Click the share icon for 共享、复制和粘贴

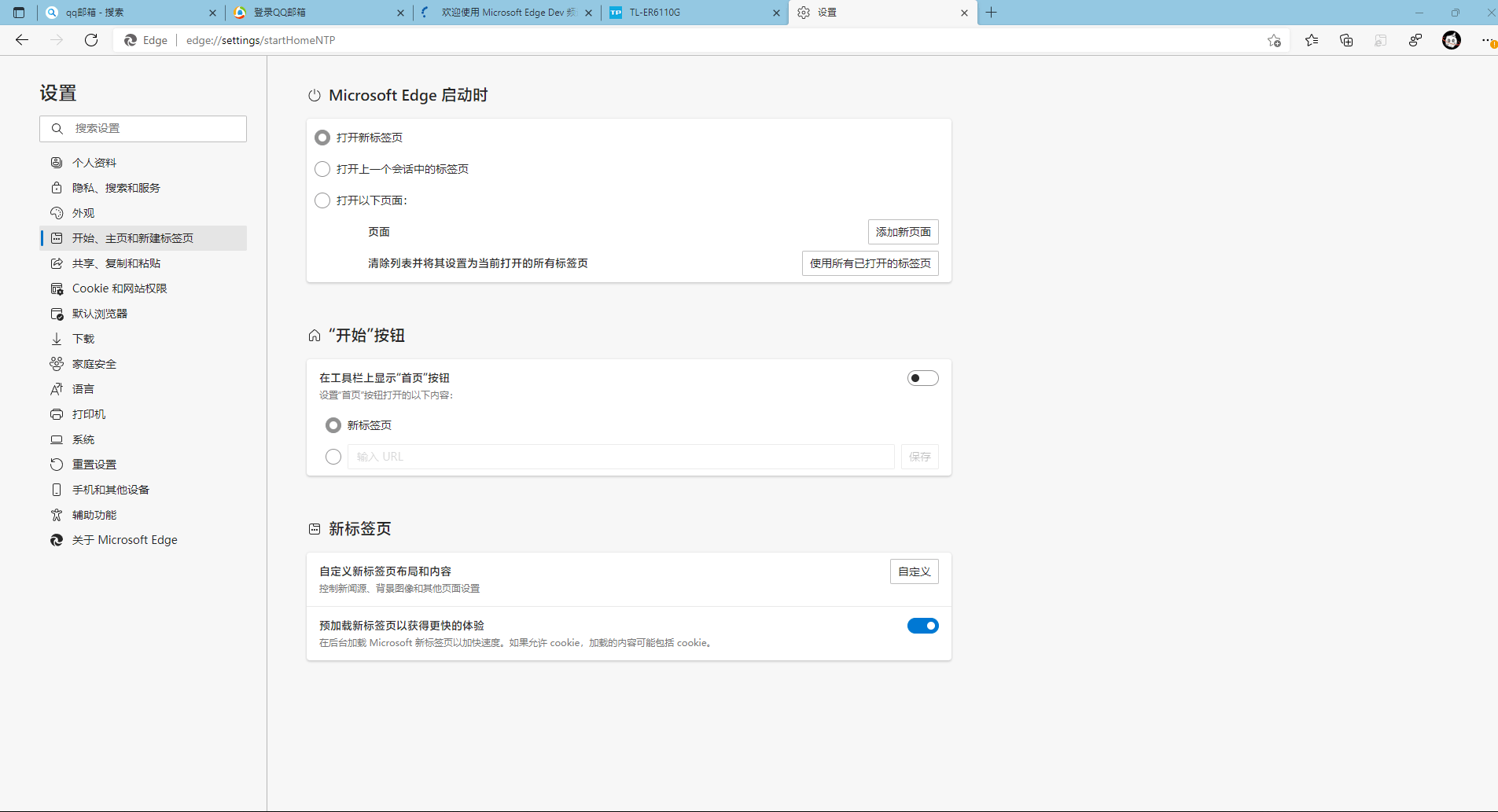(57, 263)
